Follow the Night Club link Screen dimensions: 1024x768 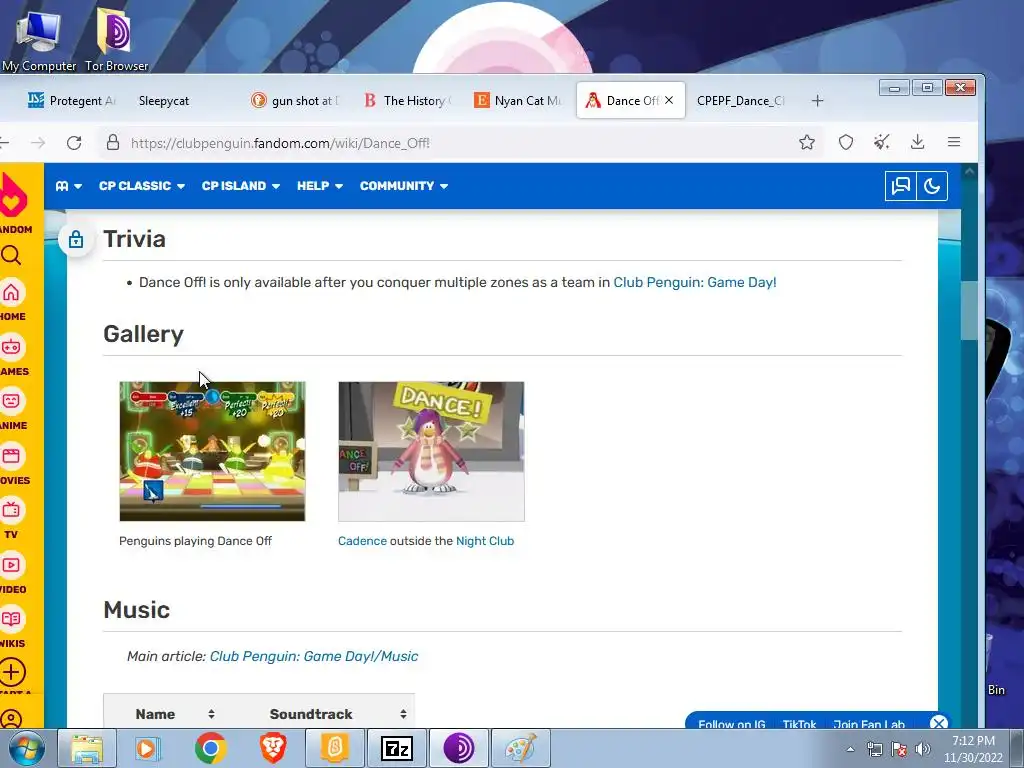point(485,541)
